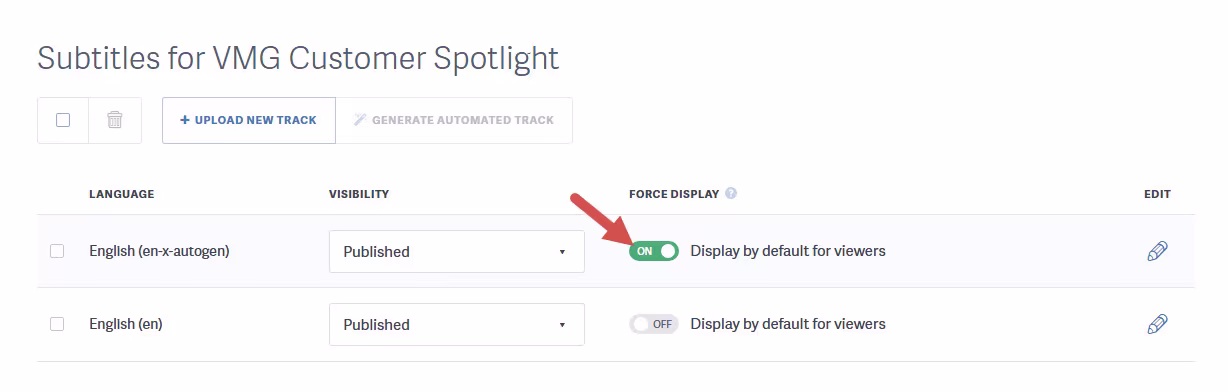Click the trash can delete icon
This screenshot has height=392, width=1228.
(x=115, y=120)
